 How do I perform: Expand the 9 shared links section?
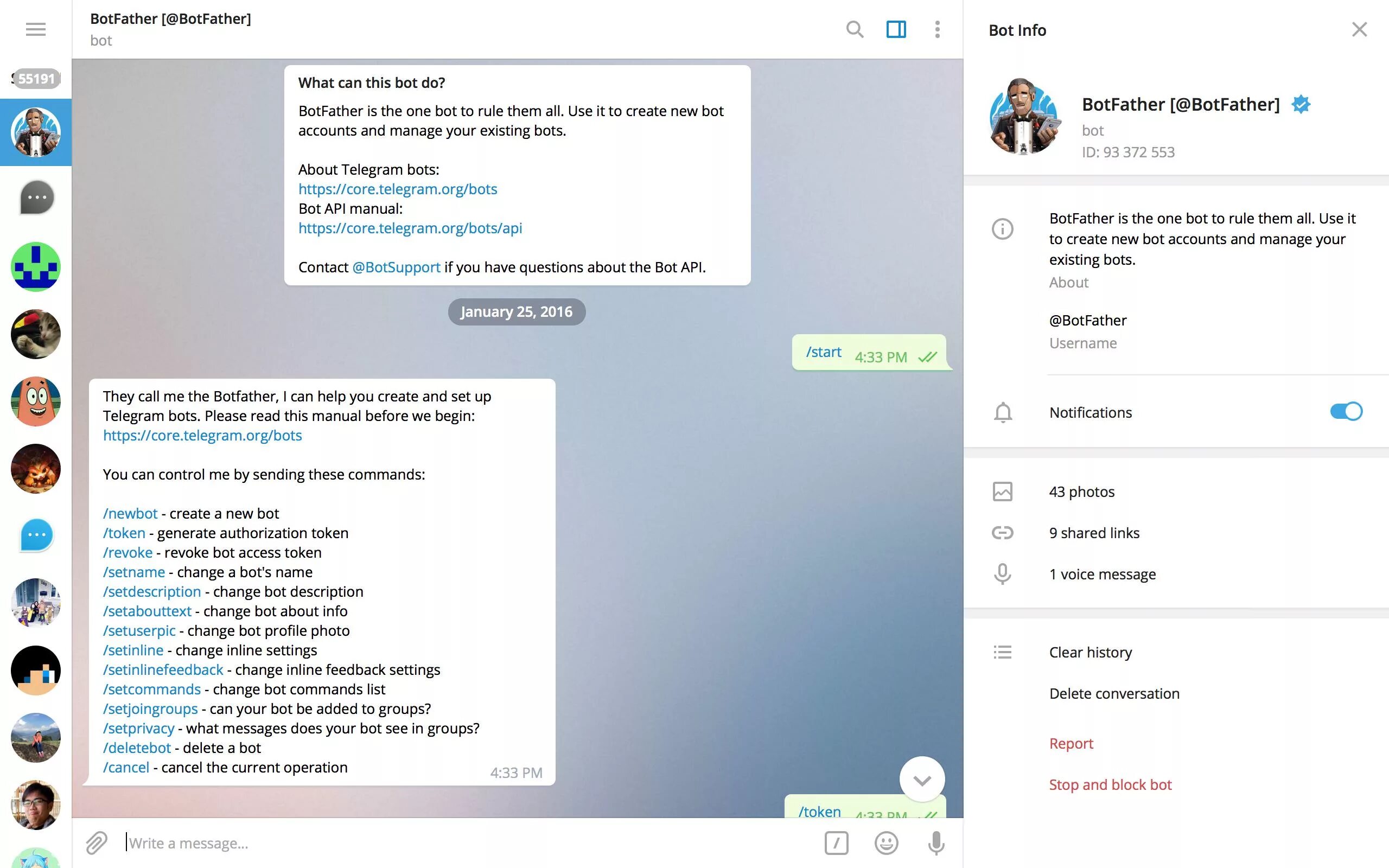point(1094,532)
